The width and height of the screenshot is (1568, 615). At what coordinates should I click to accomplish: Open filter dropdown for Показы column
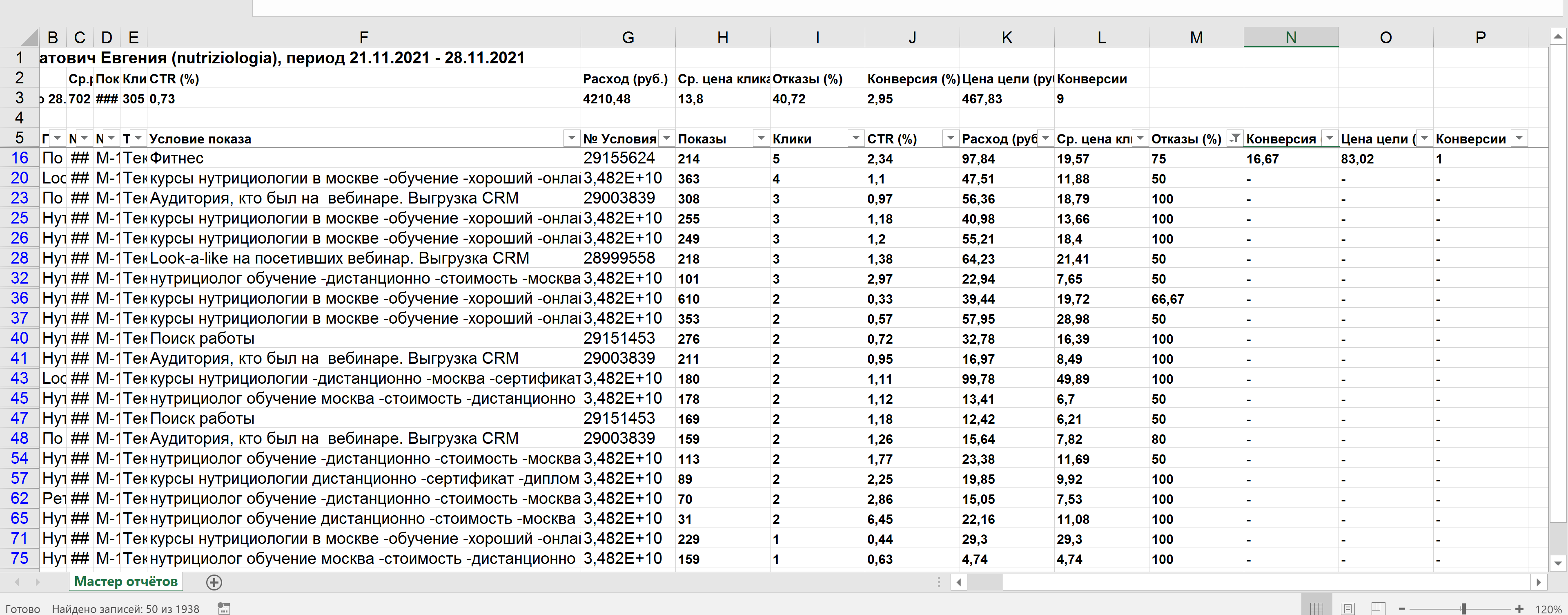pyautogui.click(x=761, y=138)
